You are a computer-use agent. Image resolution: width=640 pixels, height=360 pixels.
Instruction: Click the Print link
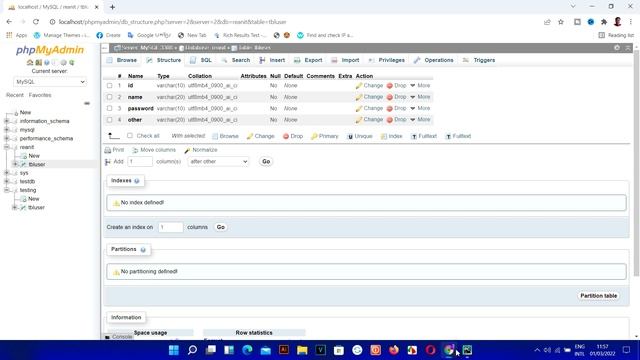click(x=114, y=150)
